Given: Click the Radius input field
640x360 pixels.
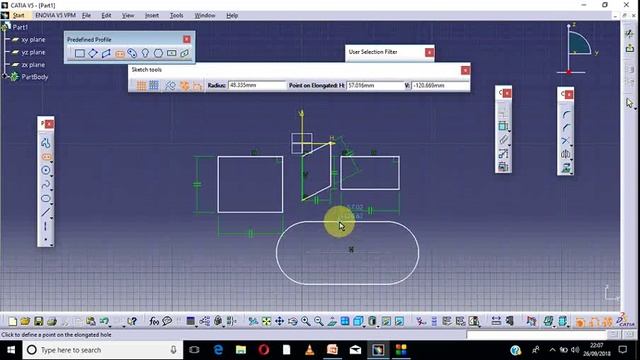Looking at the screenshot, I should [x=257, y=85].
